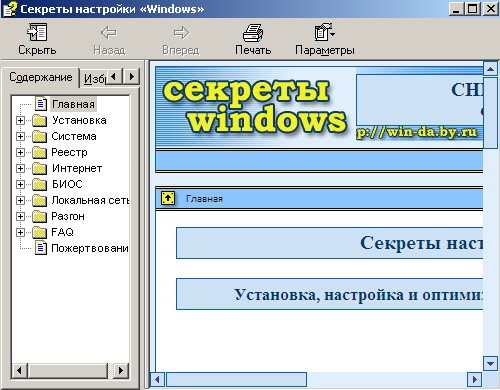Click the tree pane scroll-right arrow
This screenshot has height=390, width=500.
121,370
